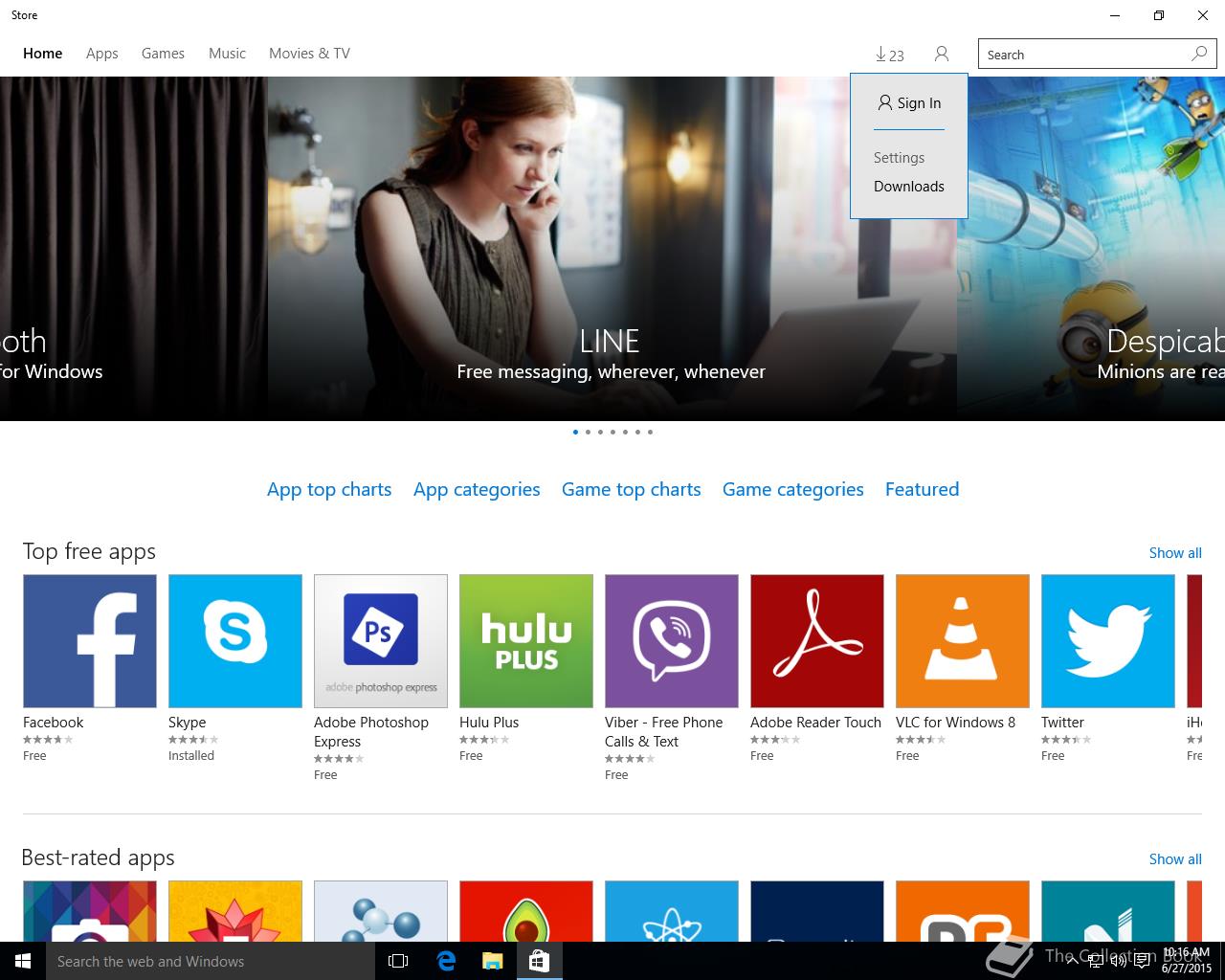
Task: Open the colorful camera app tile in Best-rated
Action: [90, 911]
